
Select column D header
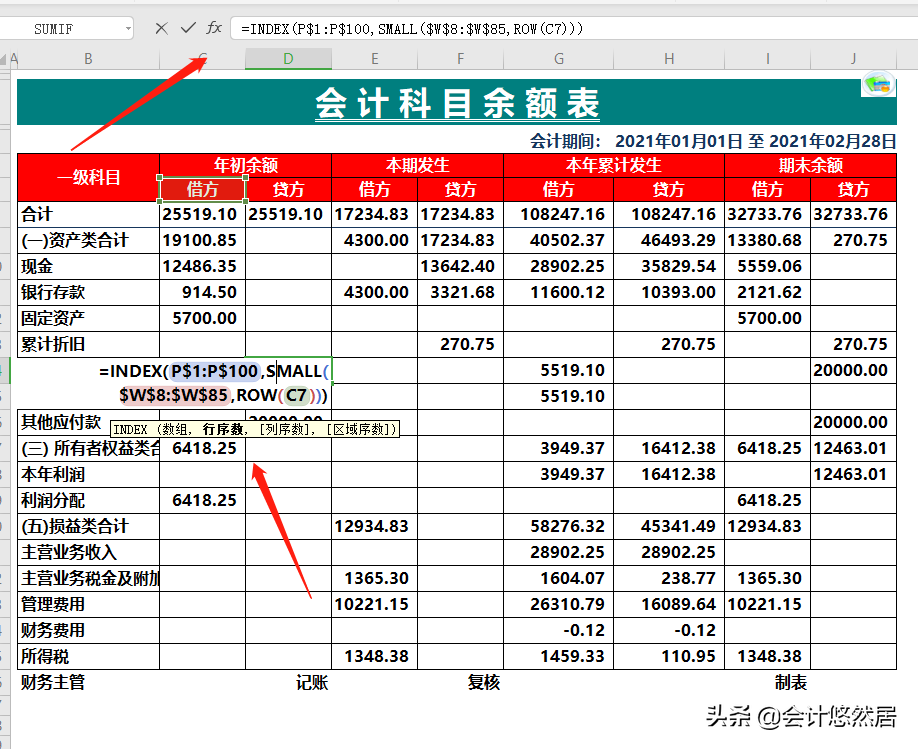click(288, 58)
